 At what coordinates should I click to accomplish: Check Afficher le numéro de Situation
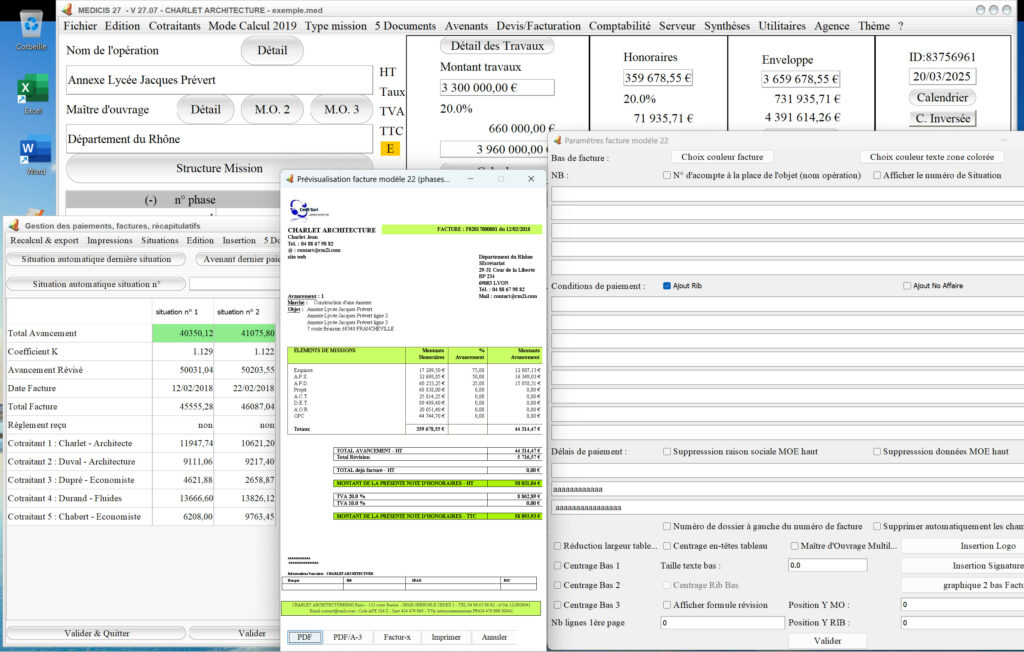click(x=877, y=175)
